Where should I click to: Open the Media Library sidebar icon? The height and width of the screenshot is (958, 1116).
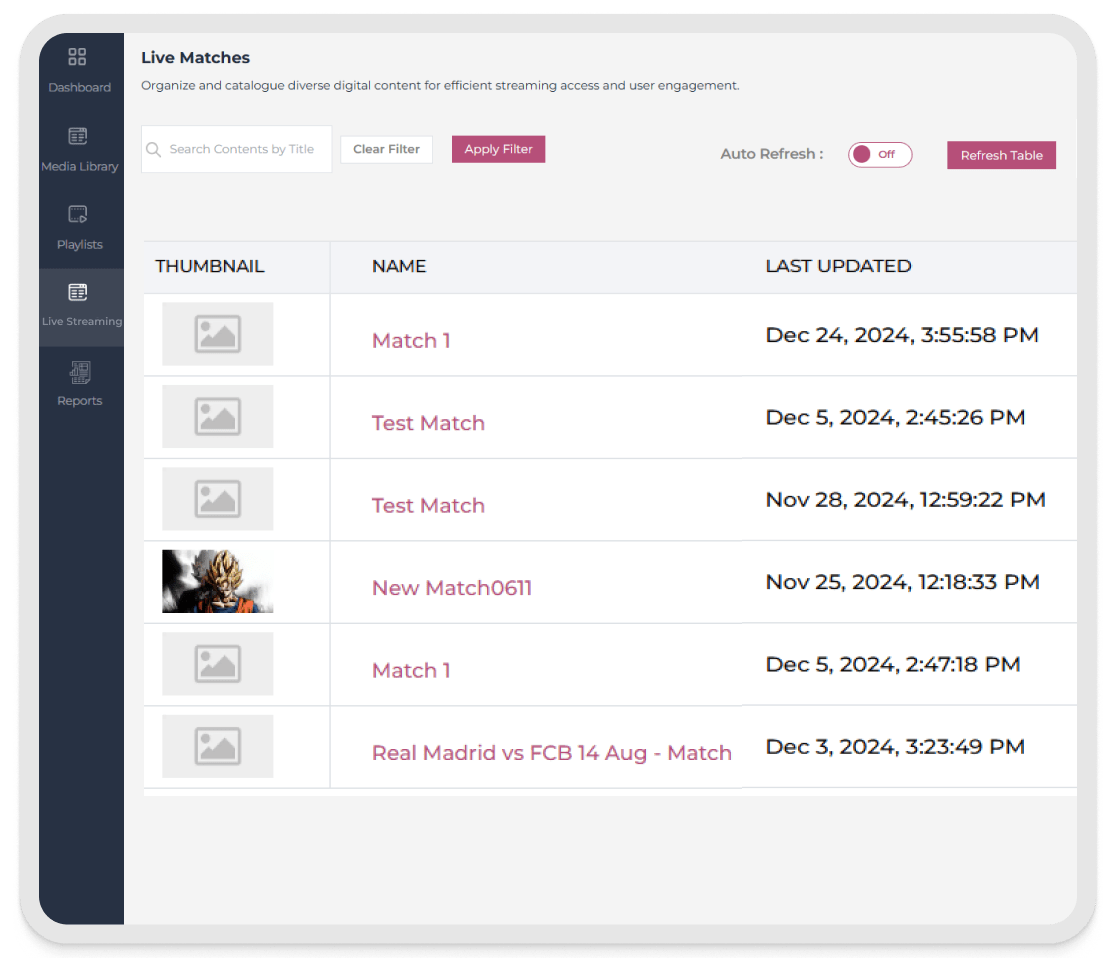point(78,136)
